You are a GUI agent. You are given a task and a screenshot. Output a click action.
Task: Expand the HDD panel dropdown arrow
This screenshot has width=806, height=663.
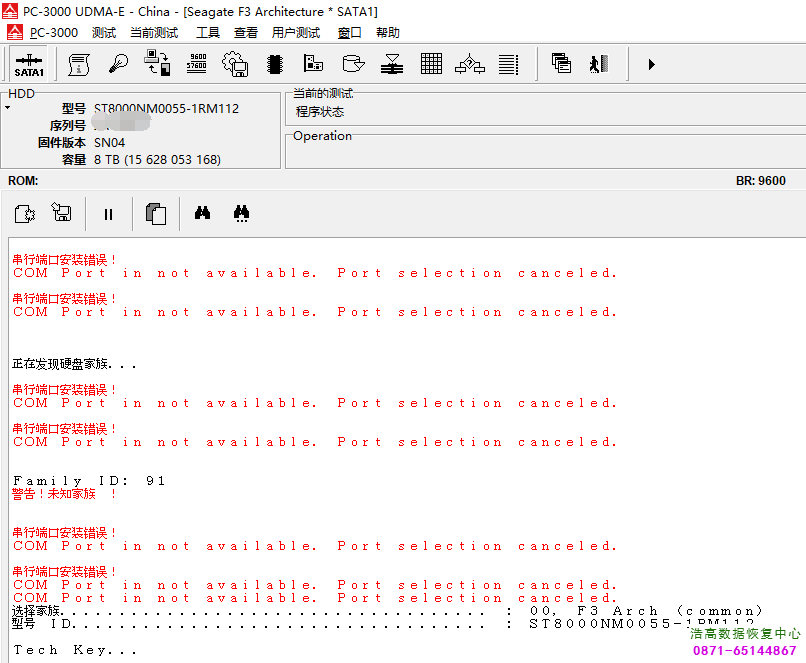click(x=7, y=106)
